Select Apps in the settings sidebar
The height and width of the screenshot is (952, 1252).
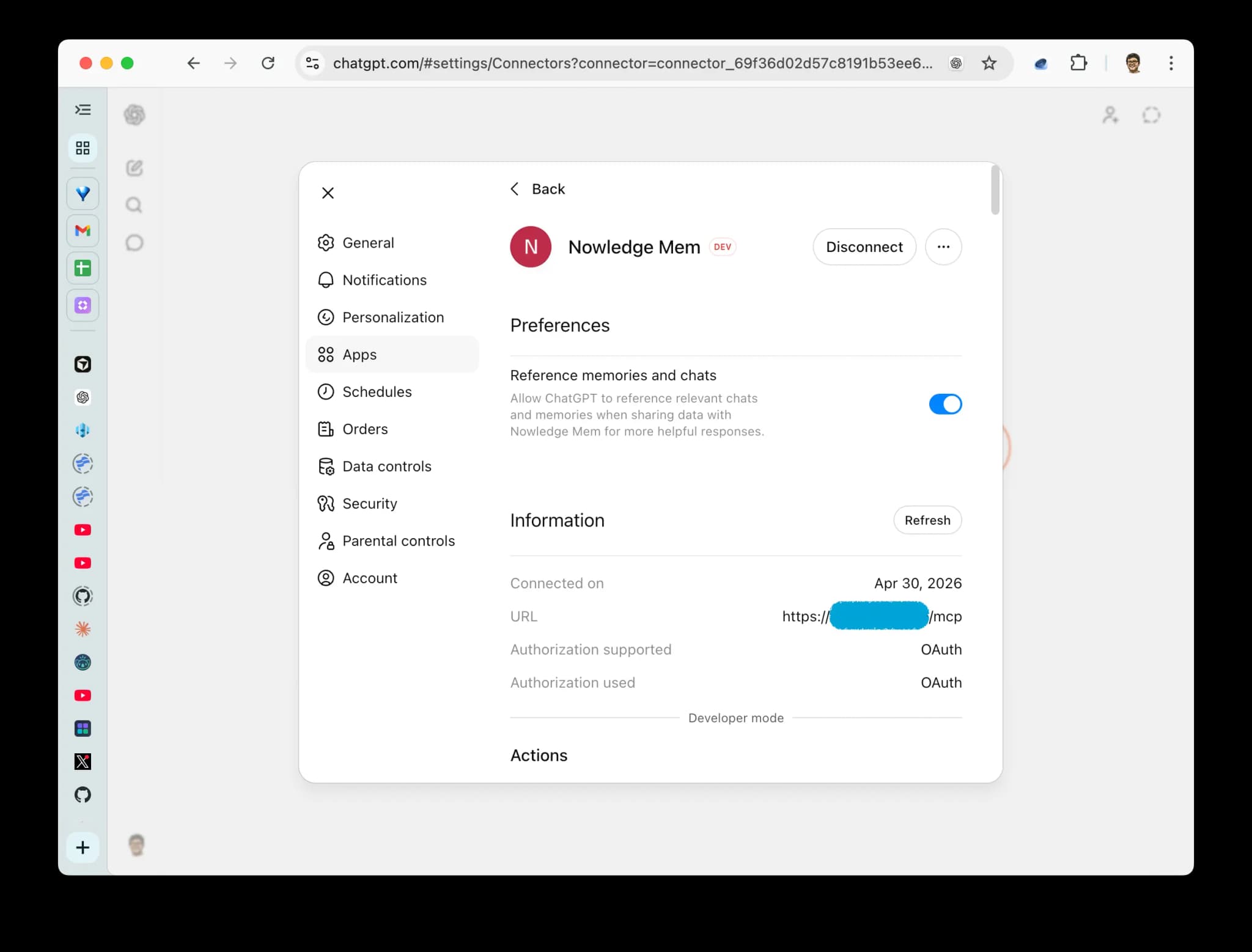[392, 355]
